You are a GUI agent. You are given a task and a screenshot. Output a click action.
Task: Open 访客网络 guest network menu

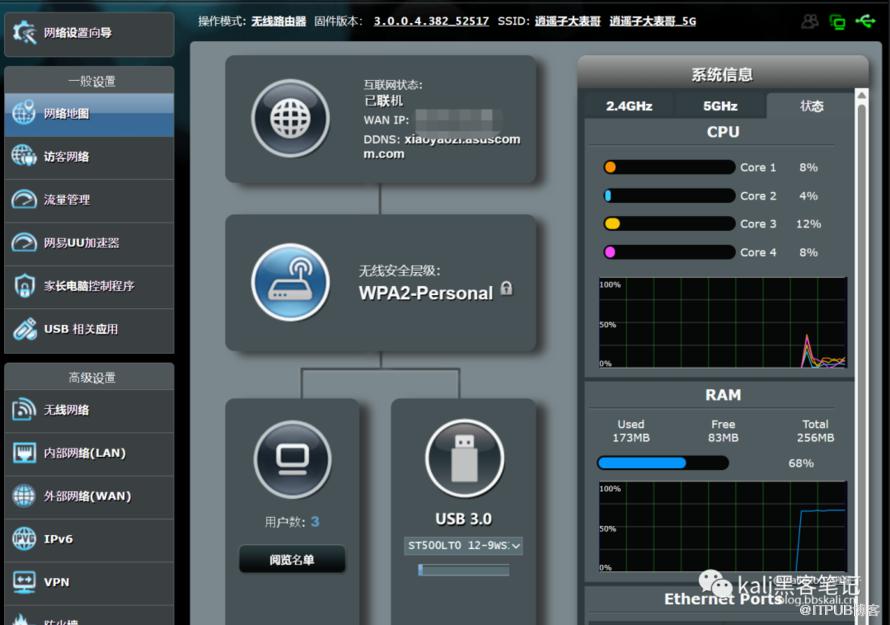click(x=88, y=157)
